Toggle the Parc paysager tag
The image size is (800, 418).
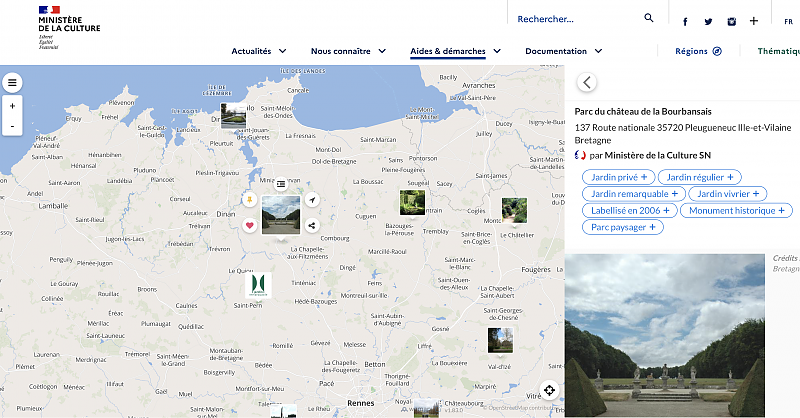[623, 227]
